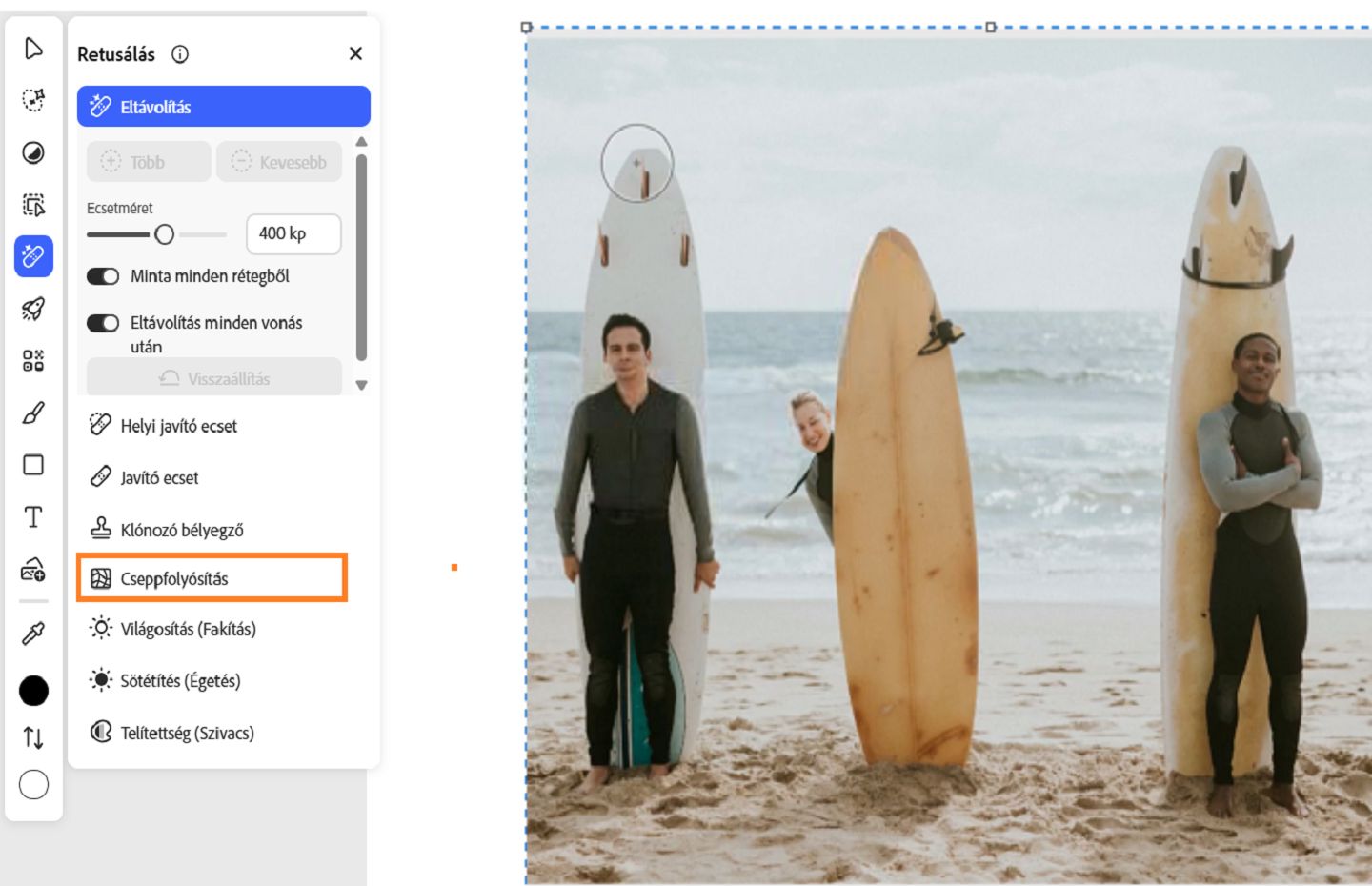The width and height of the screenshot is (1372, 886).
Task: Select the Text tool in the sidebar
Action: [x=33, y=517]
